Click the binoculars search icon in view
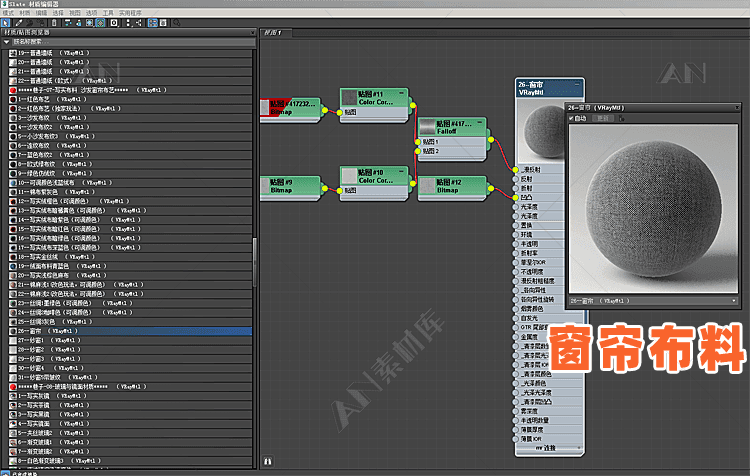This screenshot has height=476, width=750. (267, 461)
